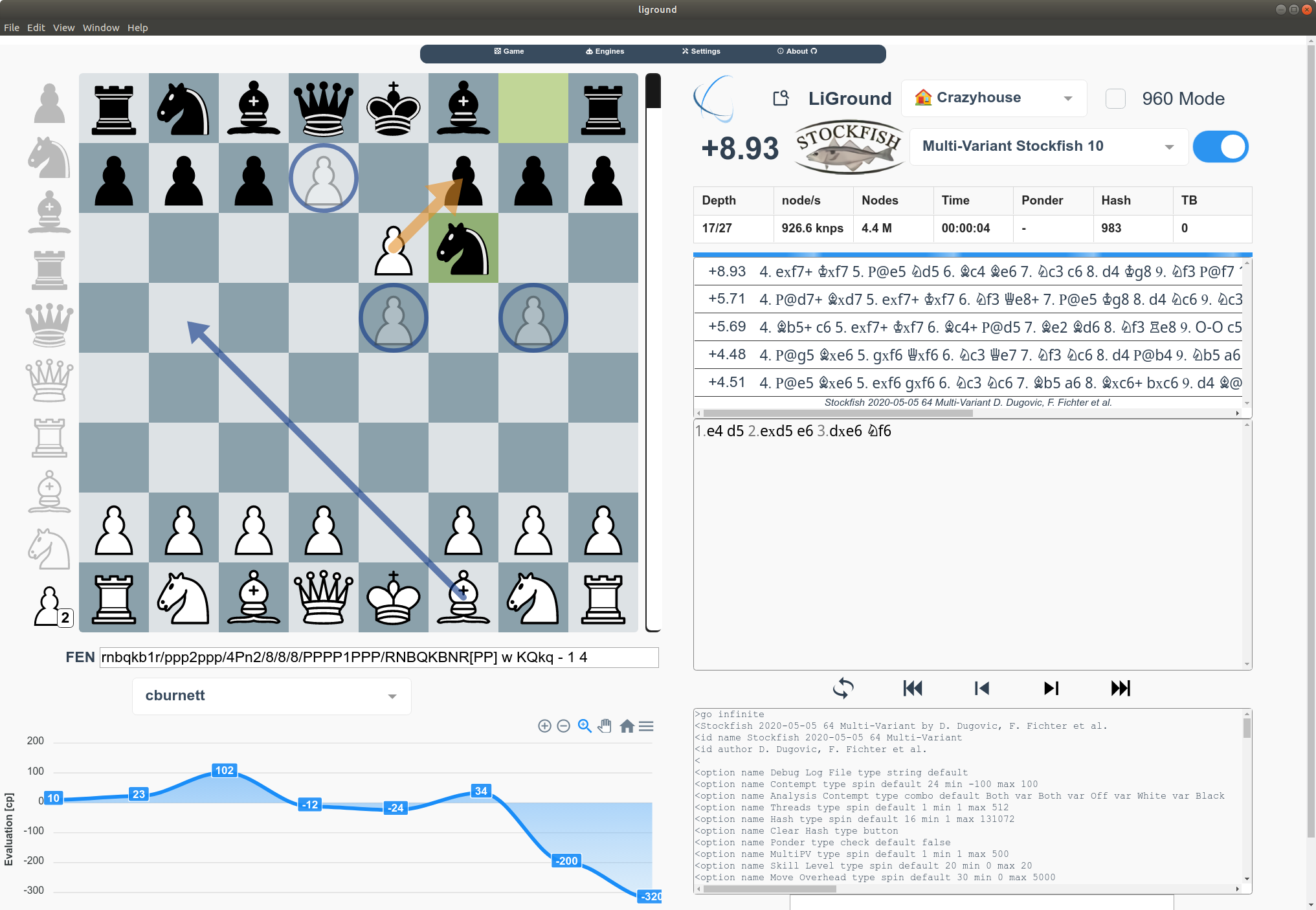This screenshot has height=910, width=1316.
Task: Select the chart pan hand tool
Action: click(x=605, y=726)
